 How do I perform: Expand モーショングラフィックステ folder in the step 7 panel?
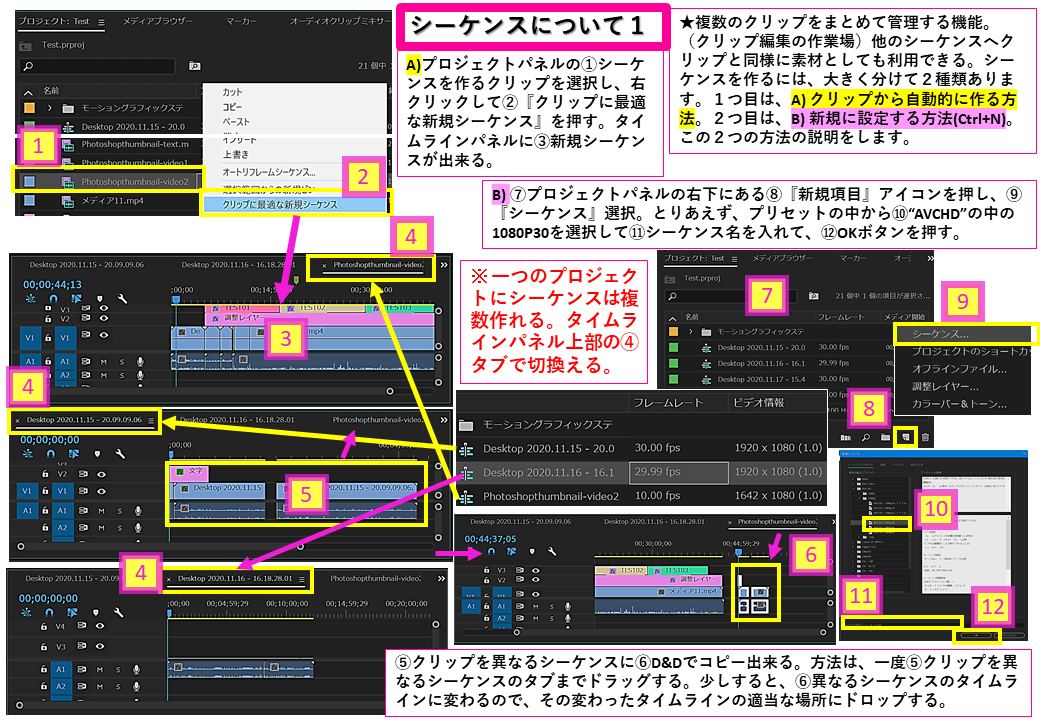[691, 331]
